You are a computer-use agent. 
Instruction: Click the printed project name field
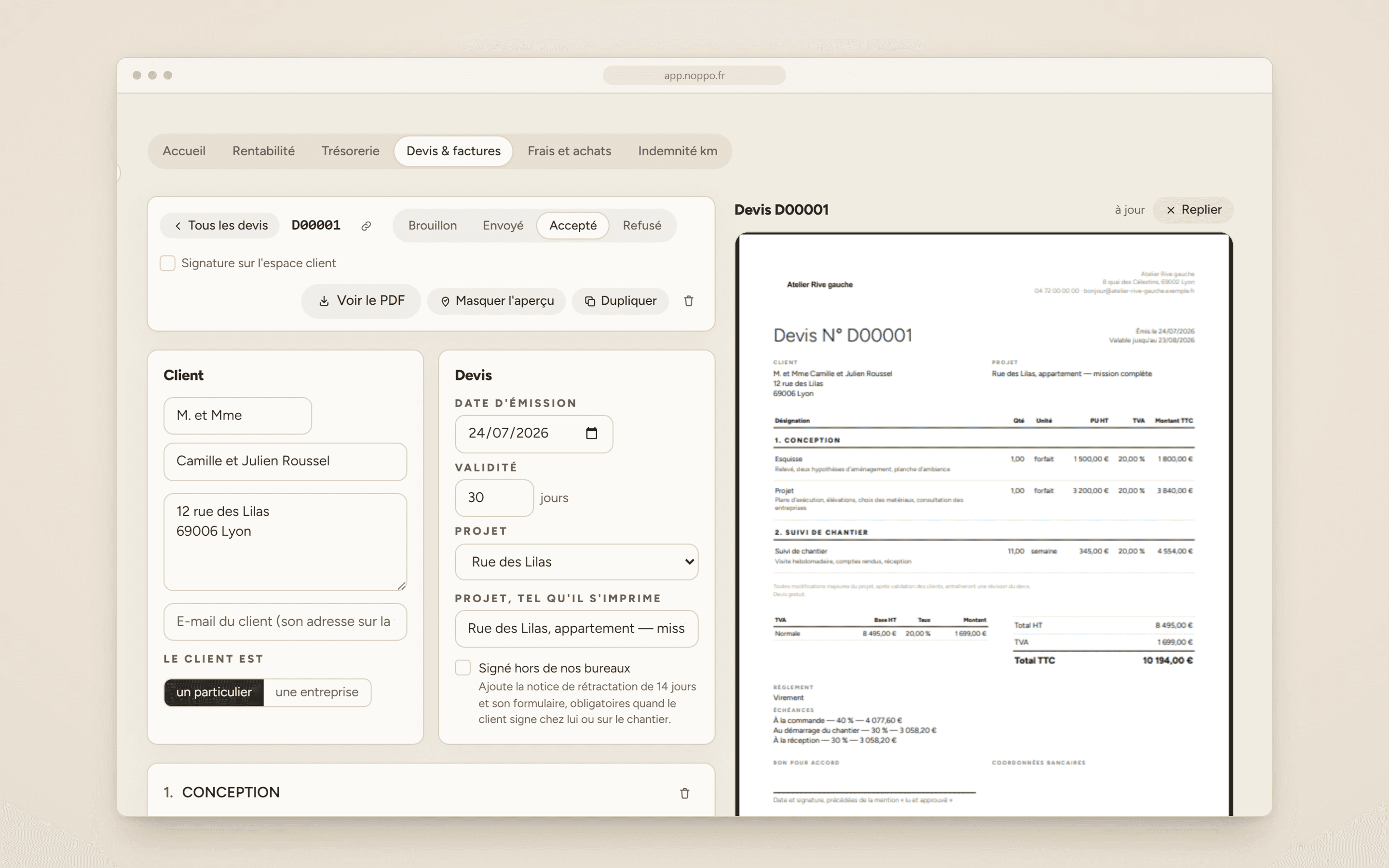click(576, 629)
